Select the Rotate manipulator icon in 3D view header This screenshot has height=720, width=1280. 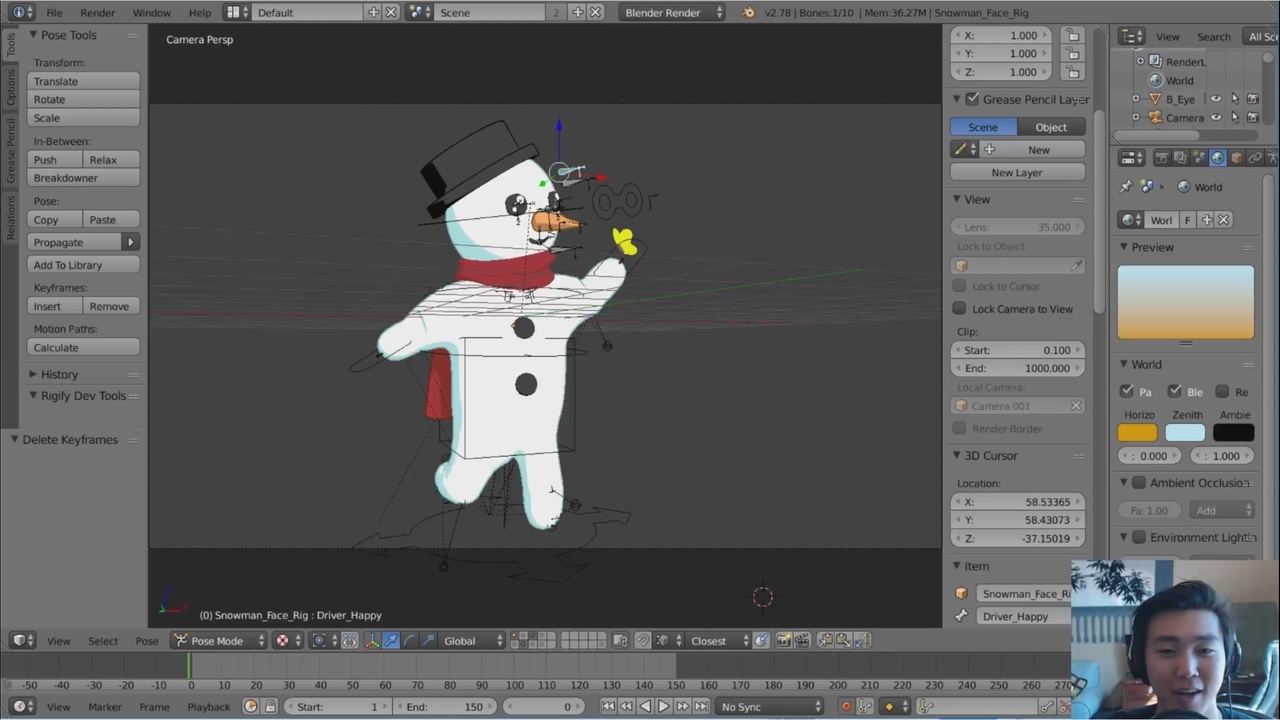(411, 641)
